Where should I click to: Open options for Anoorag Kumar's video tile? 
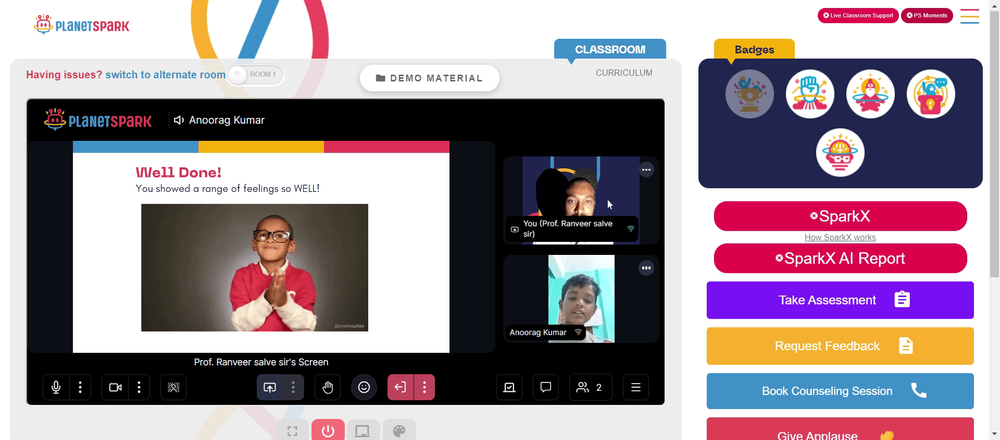[x=647, y=268]
